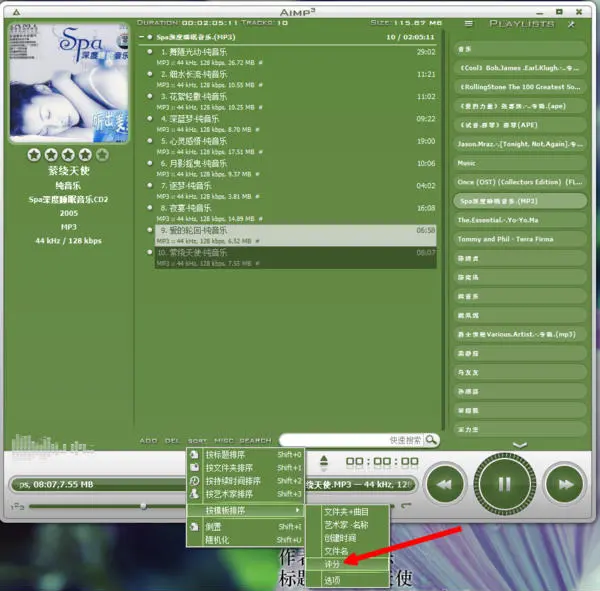Select track 5 with duration 19:00
This screenshot has height=591, width=600.
[295, 145]
